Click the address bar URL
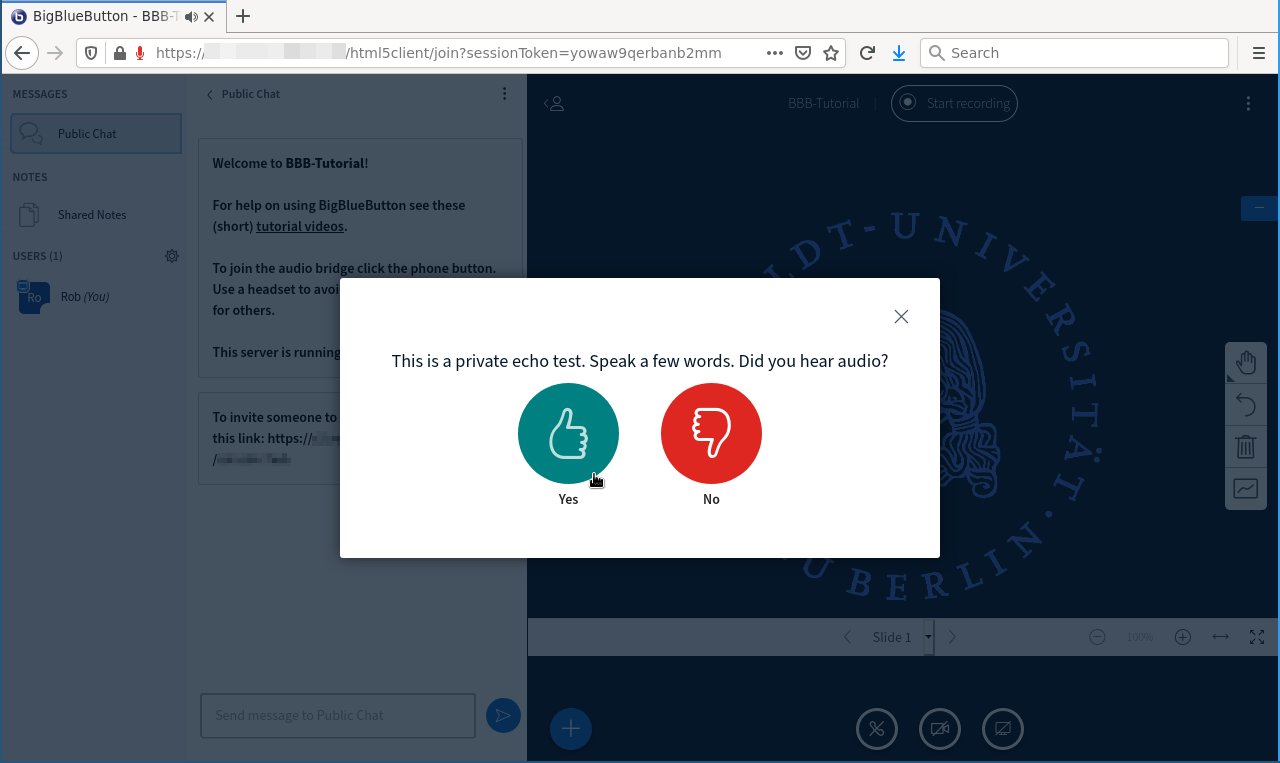Viewport: 1280px width, 763px height. click(x=438, y=53)
